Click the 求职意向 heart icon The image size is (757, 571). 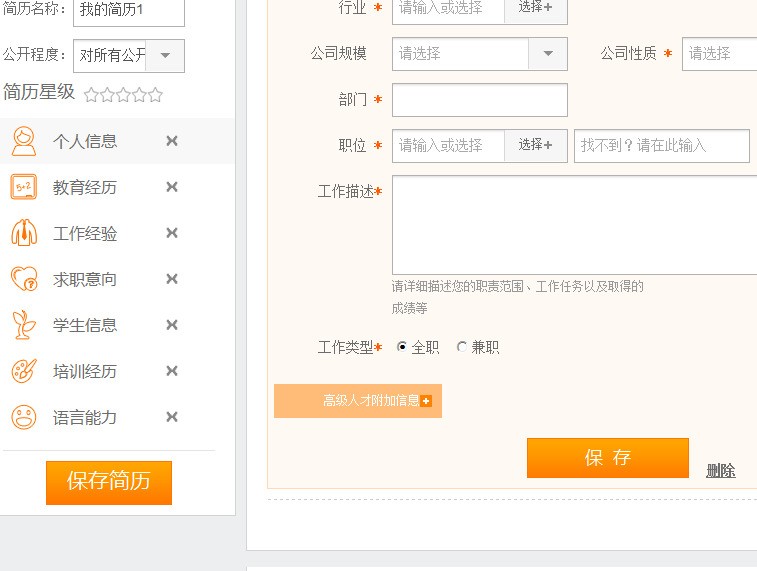point(23,279)
